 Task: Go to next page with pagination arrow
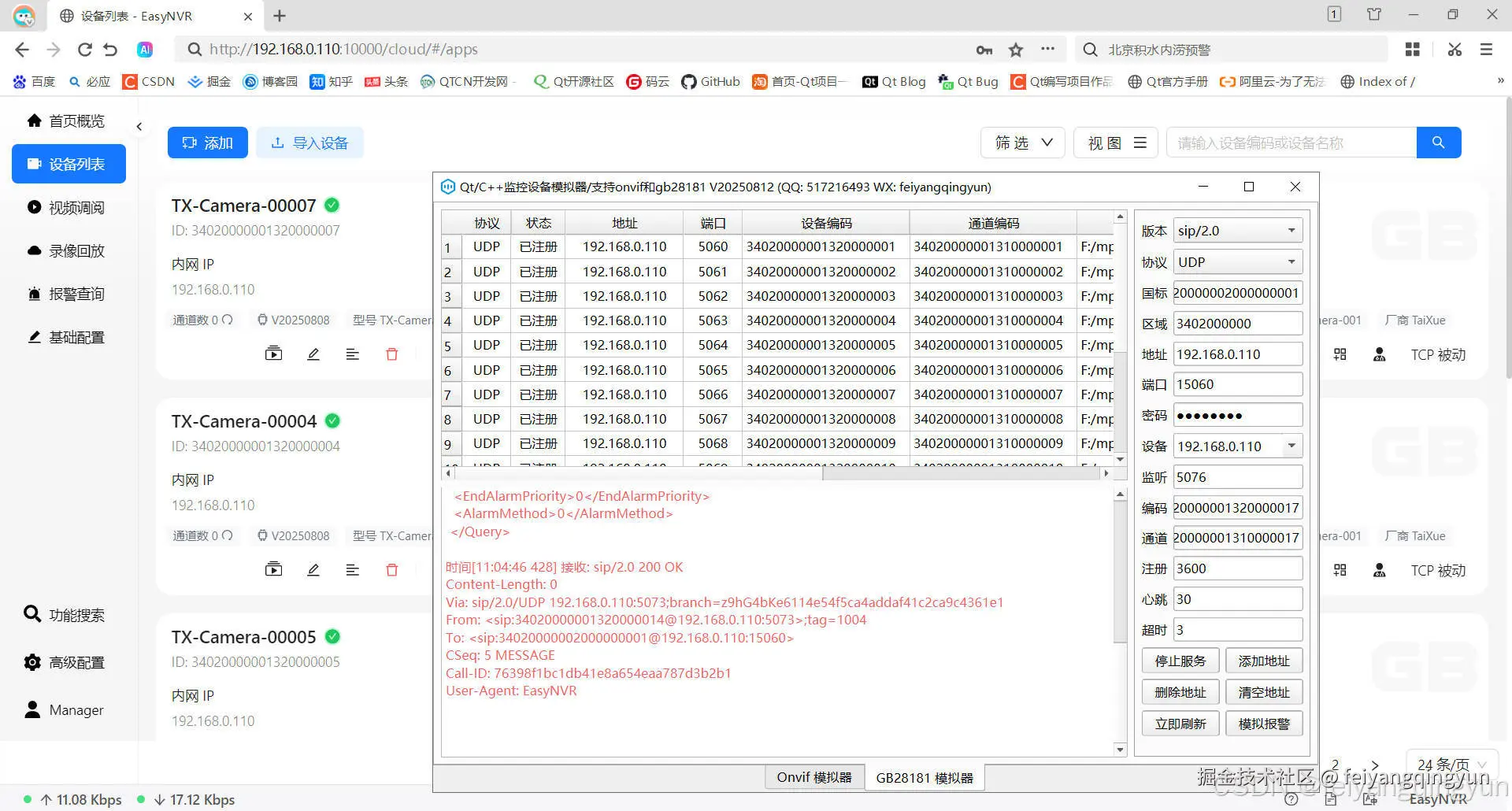click(1374, 765)
